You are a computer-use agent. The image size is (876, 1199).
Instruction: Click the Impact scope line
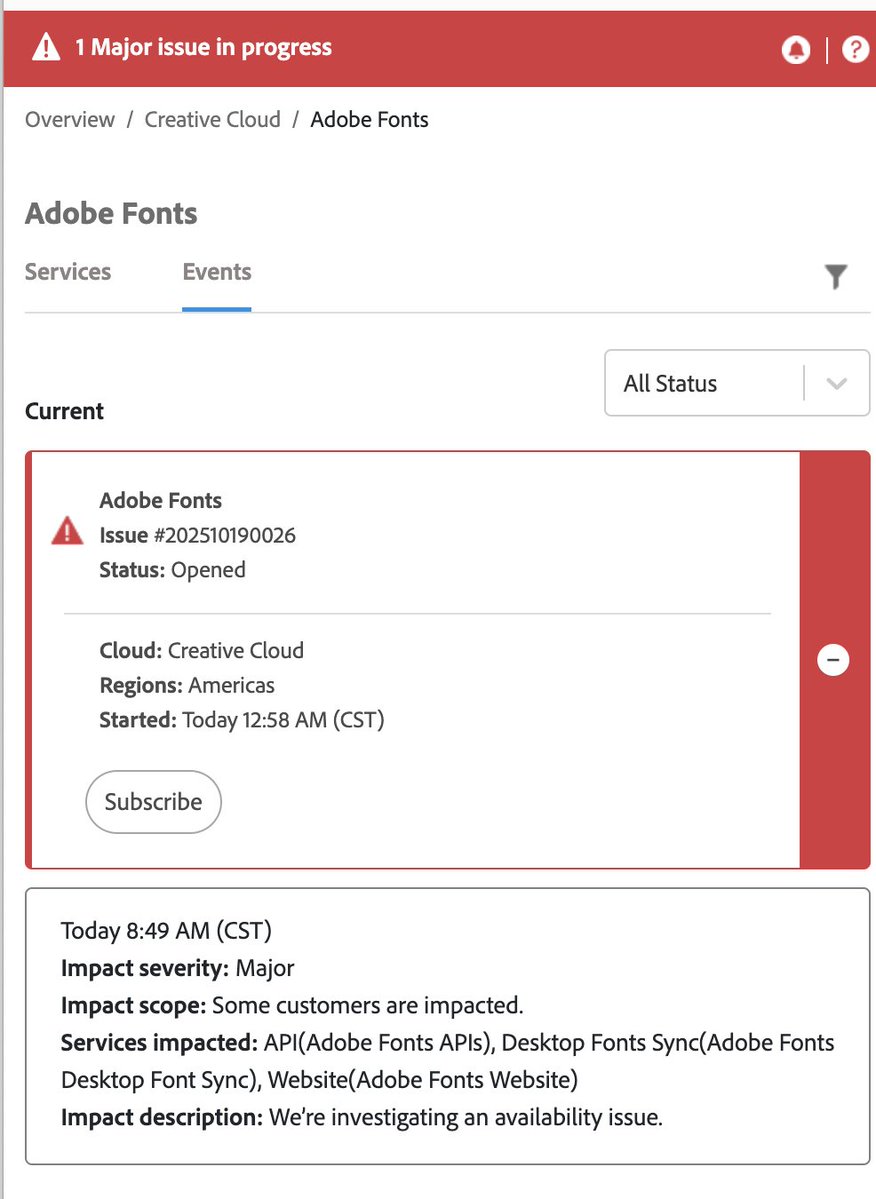(x=292, y=1006)
